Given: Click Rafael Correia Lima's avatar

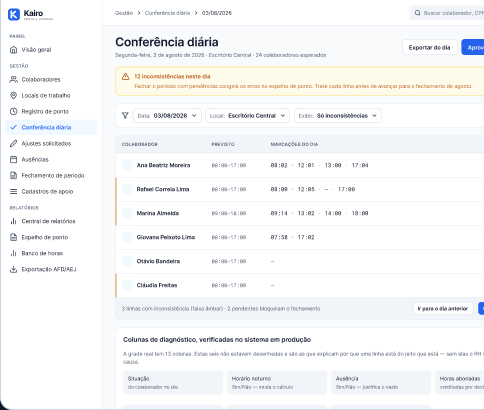Looking at the screenshot, I should (x=127, y=189).
